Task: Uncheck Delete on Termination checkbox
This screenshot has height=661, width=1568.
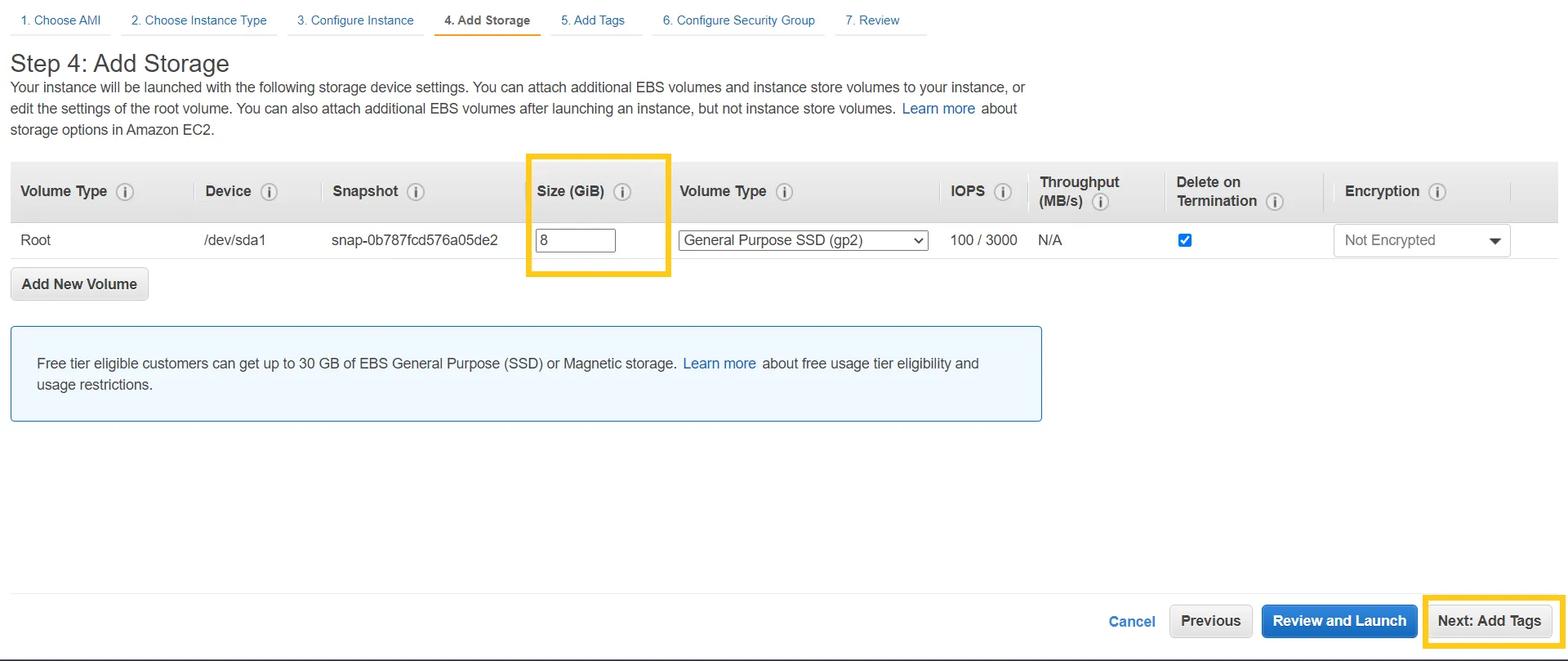Action: [1185, 240]
